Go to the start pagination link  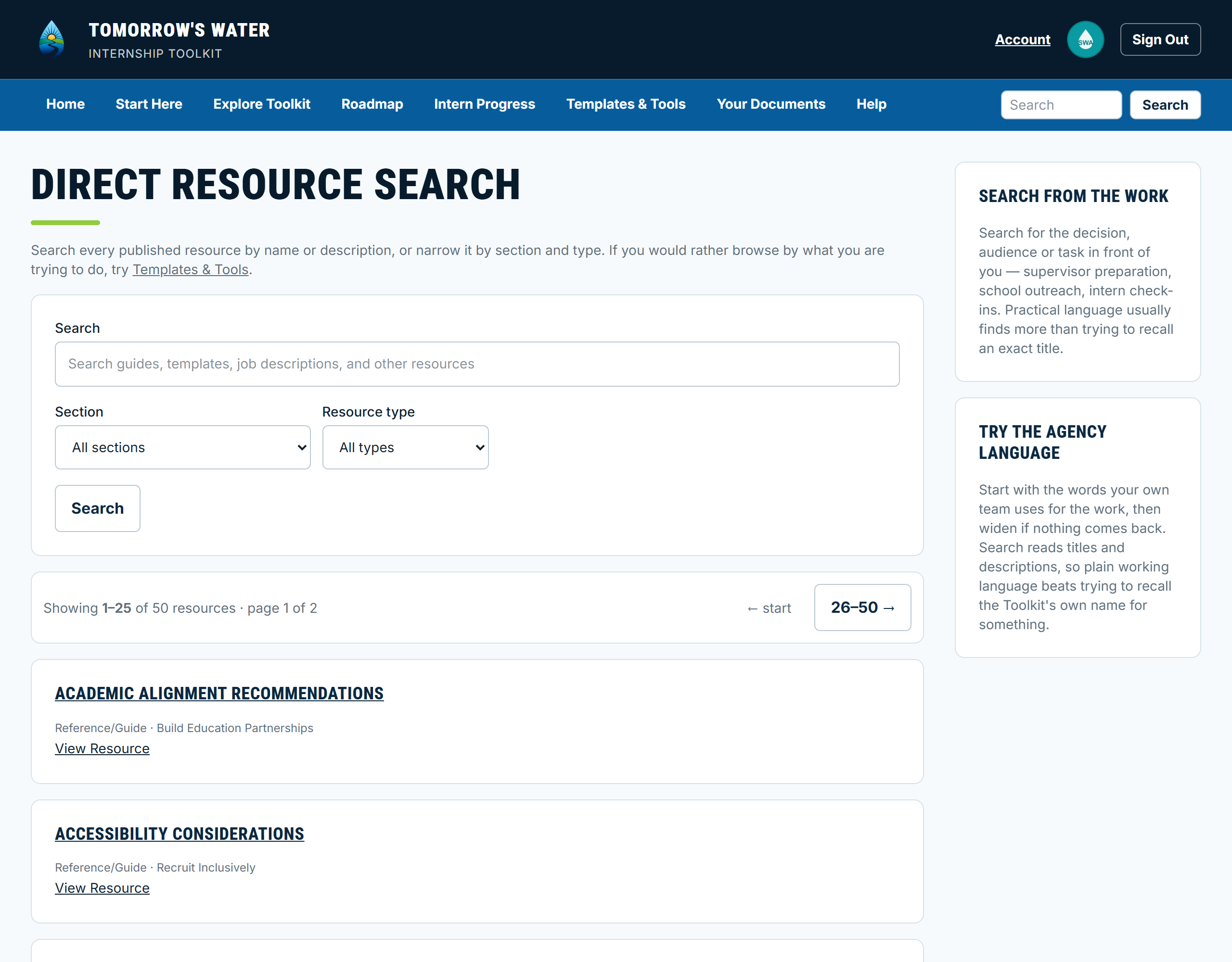(x=769, y=608)
